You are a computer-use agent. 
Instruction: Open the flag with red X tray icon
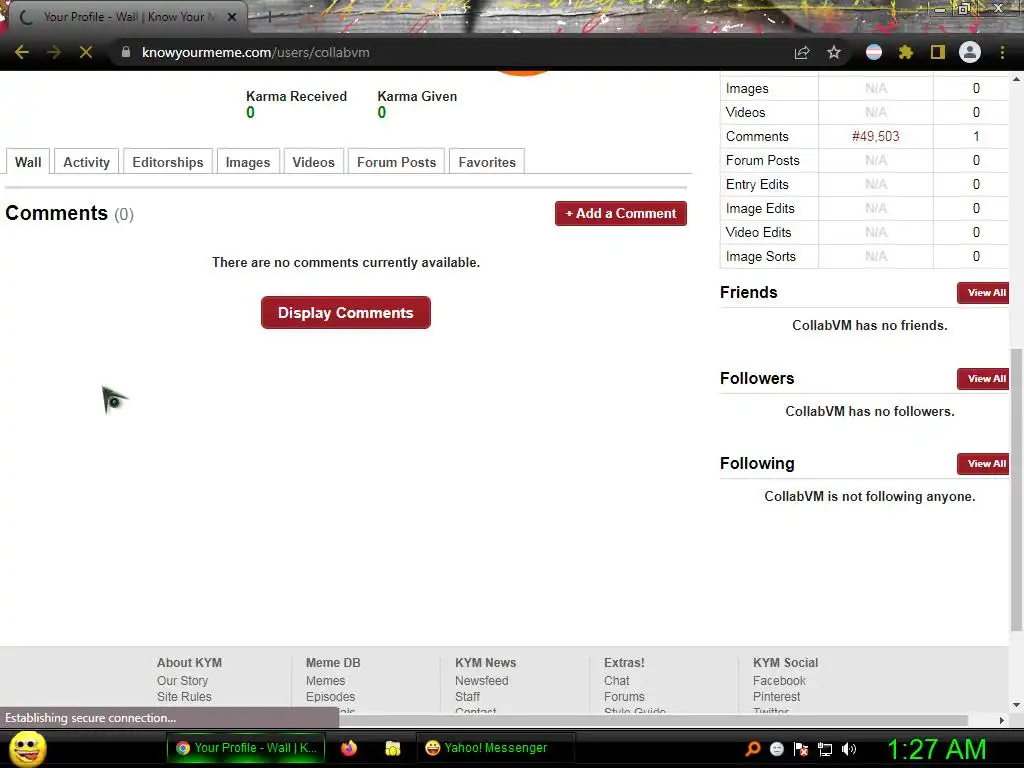pos(801,748)
